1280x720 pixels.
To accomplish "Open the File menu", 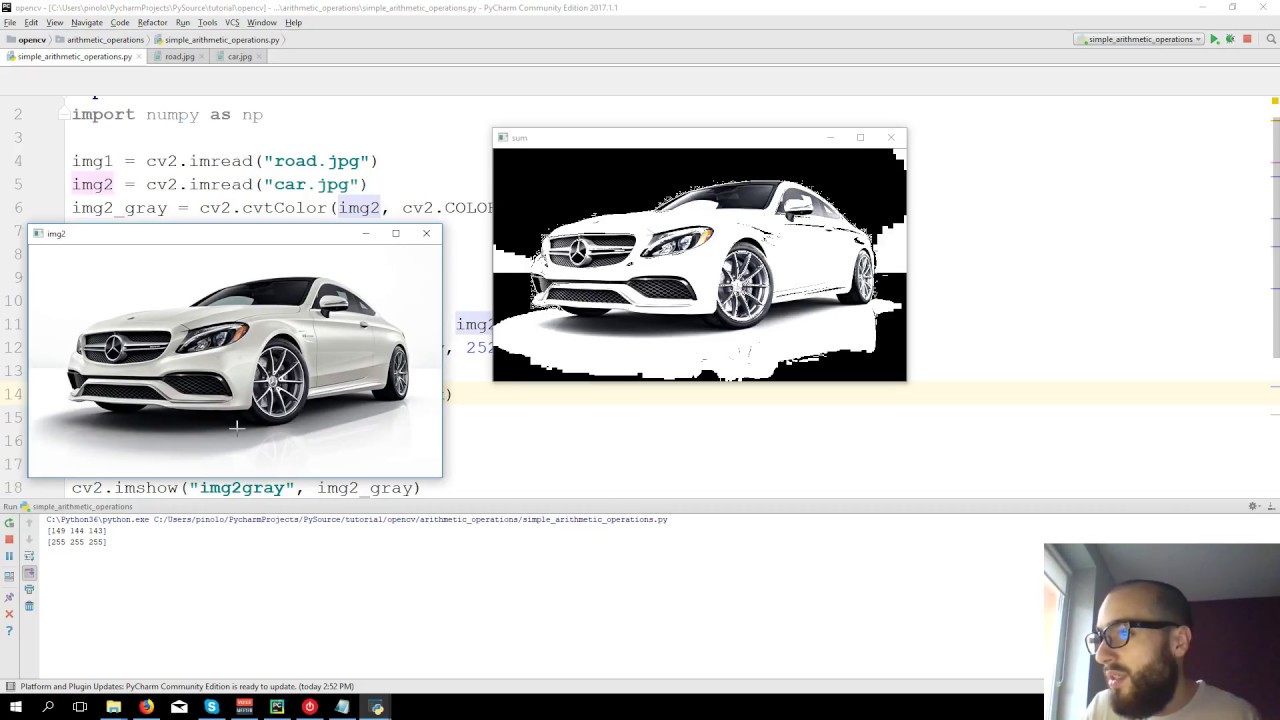I will click(10, 22).
